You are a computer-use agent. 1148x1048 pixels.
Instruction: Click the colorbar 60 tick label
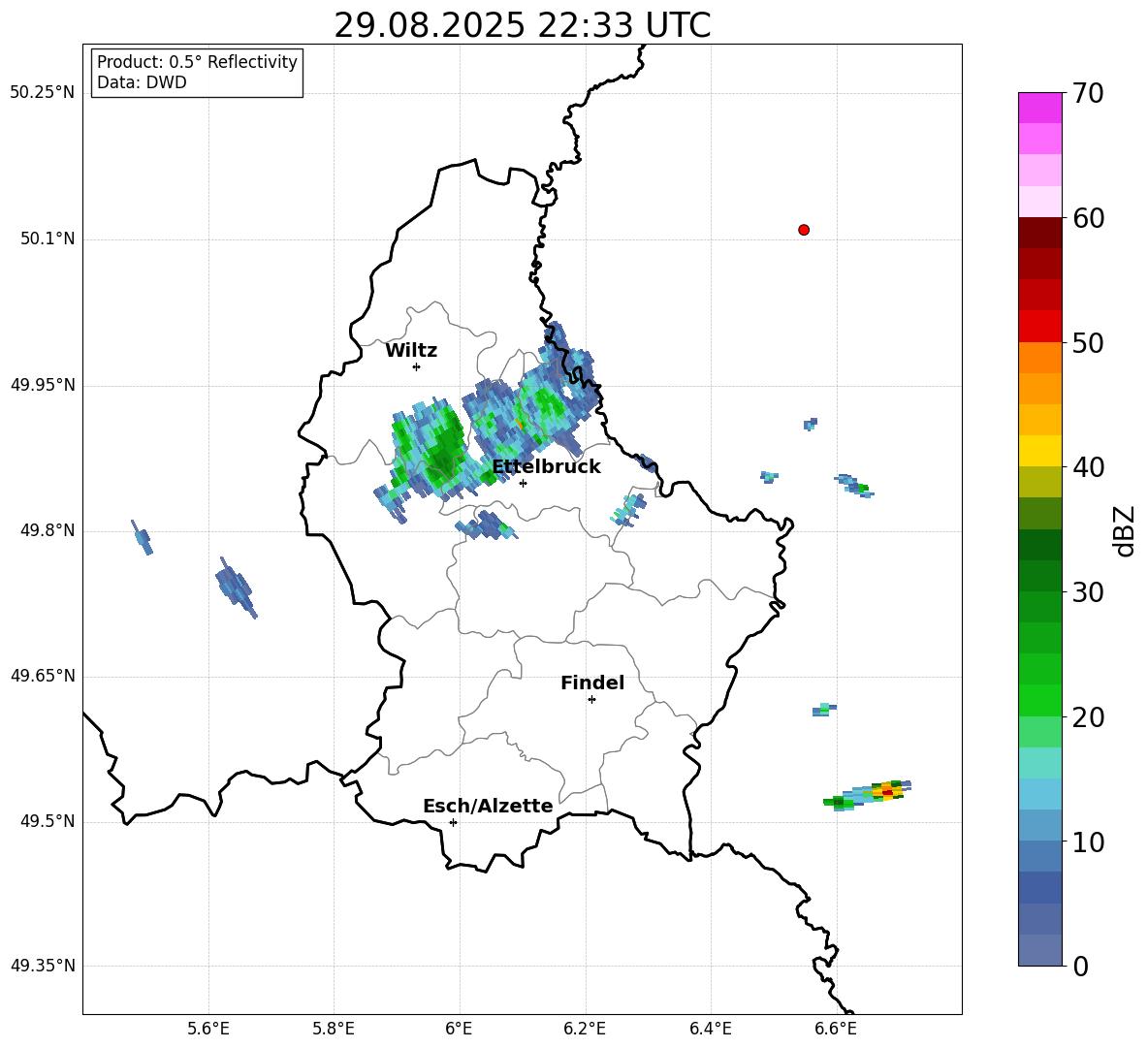click(x=1088, y=218)
